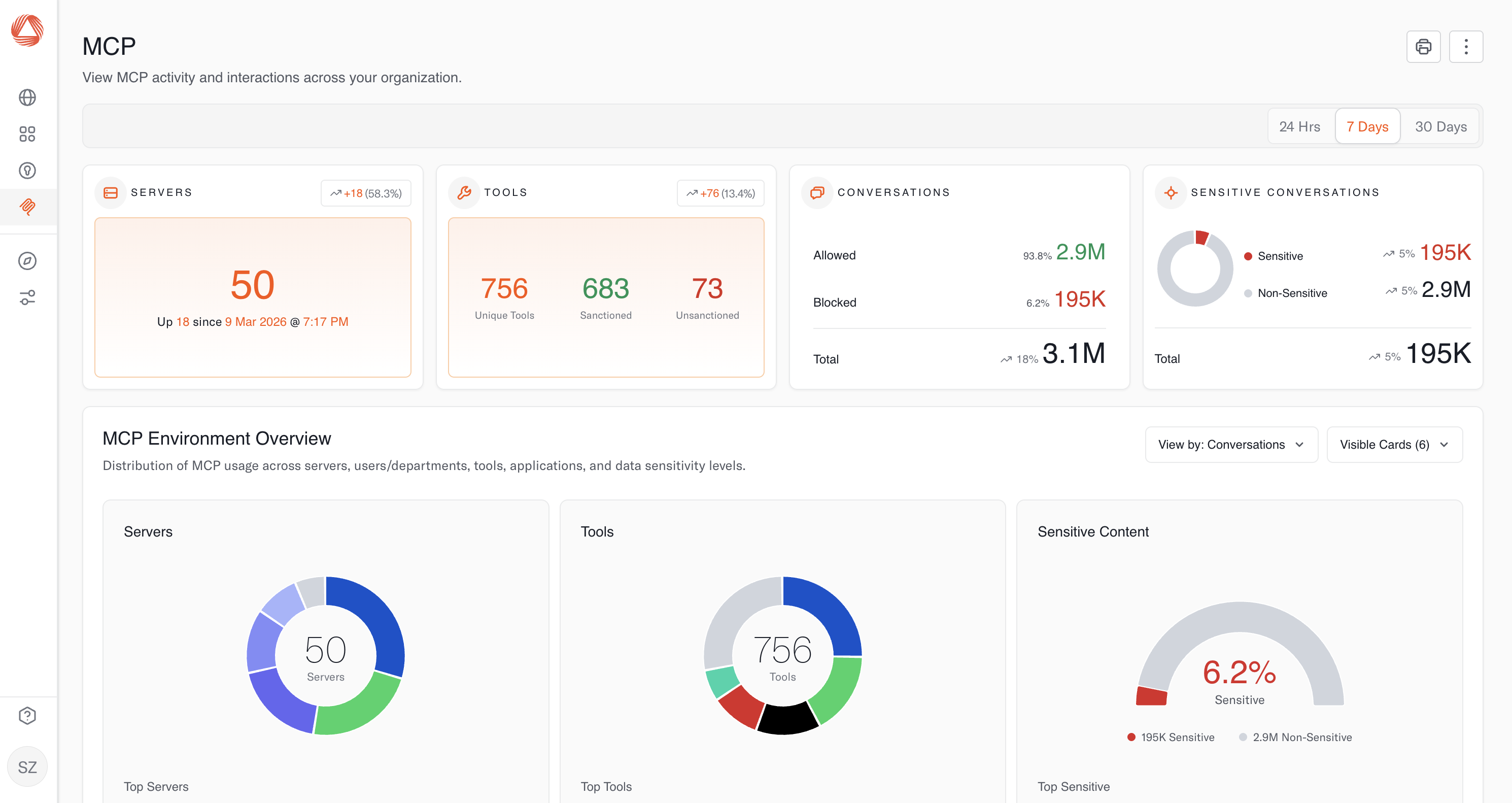Click the black Tools donut segment
This screenshot has height=803, width=1512.
pos(786,719)
